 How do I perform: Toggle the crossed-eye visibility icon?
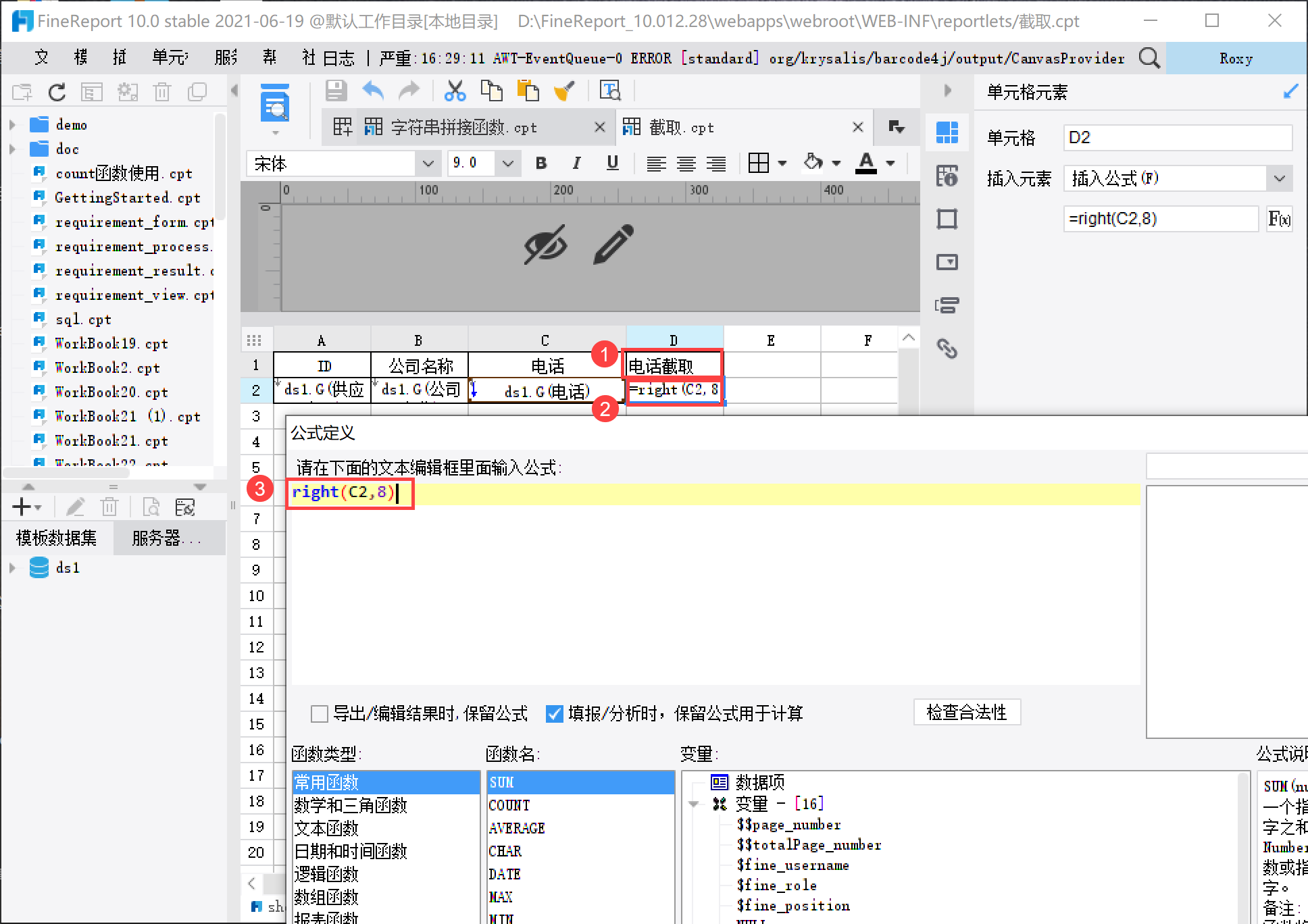[545, 245]
